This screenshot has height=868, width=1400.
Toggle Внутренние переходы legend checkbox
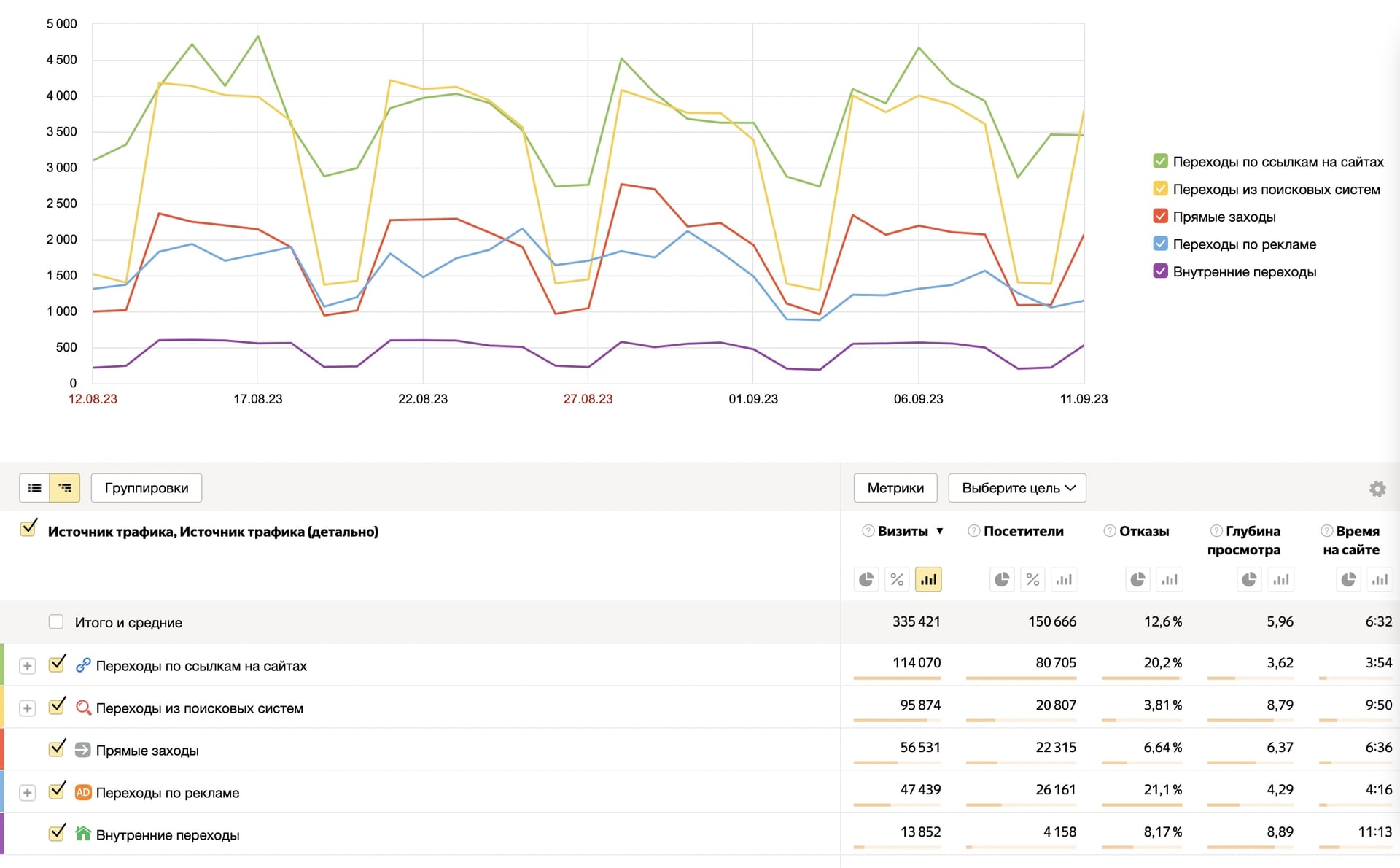[x=1160, y=271]
